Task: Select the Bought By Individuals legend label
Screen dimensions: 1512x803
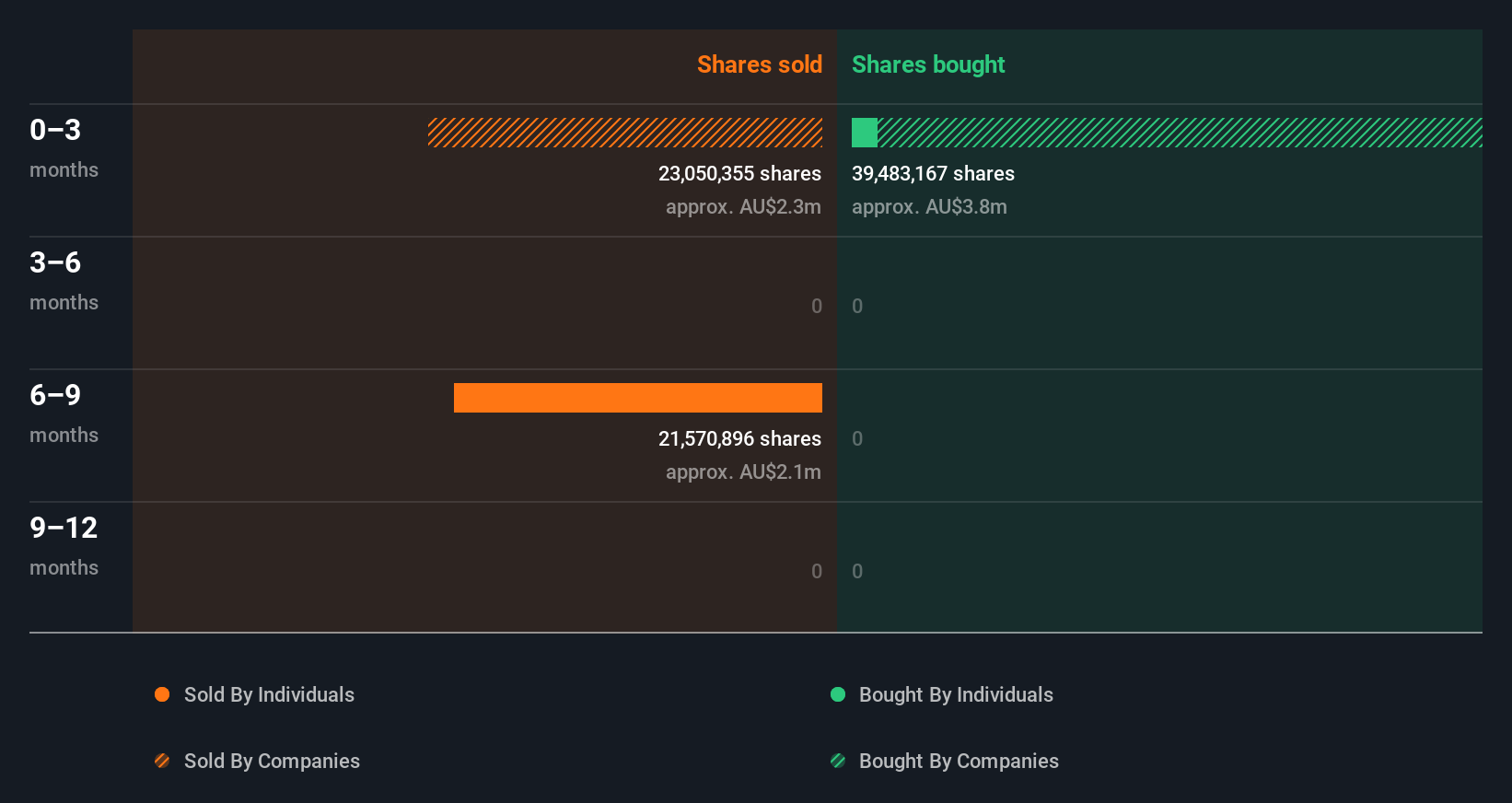Action: [x=956, y=694]
